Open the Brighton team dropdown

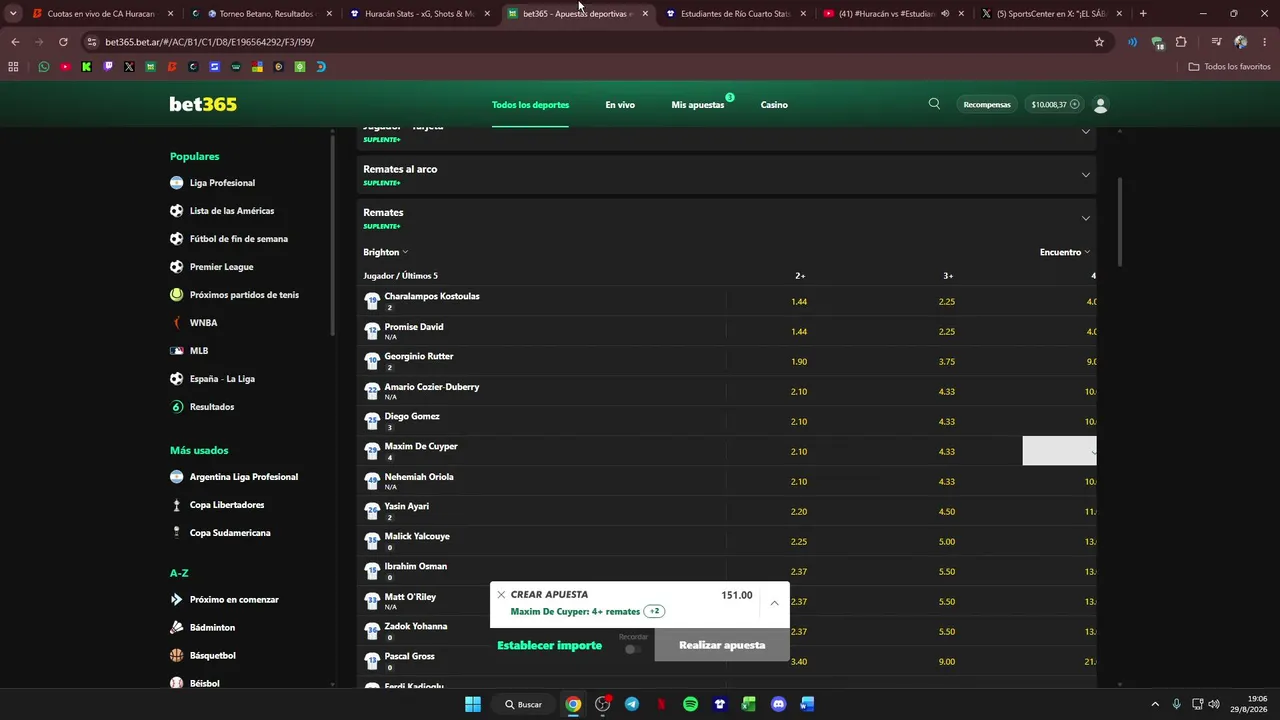[386, 252]
